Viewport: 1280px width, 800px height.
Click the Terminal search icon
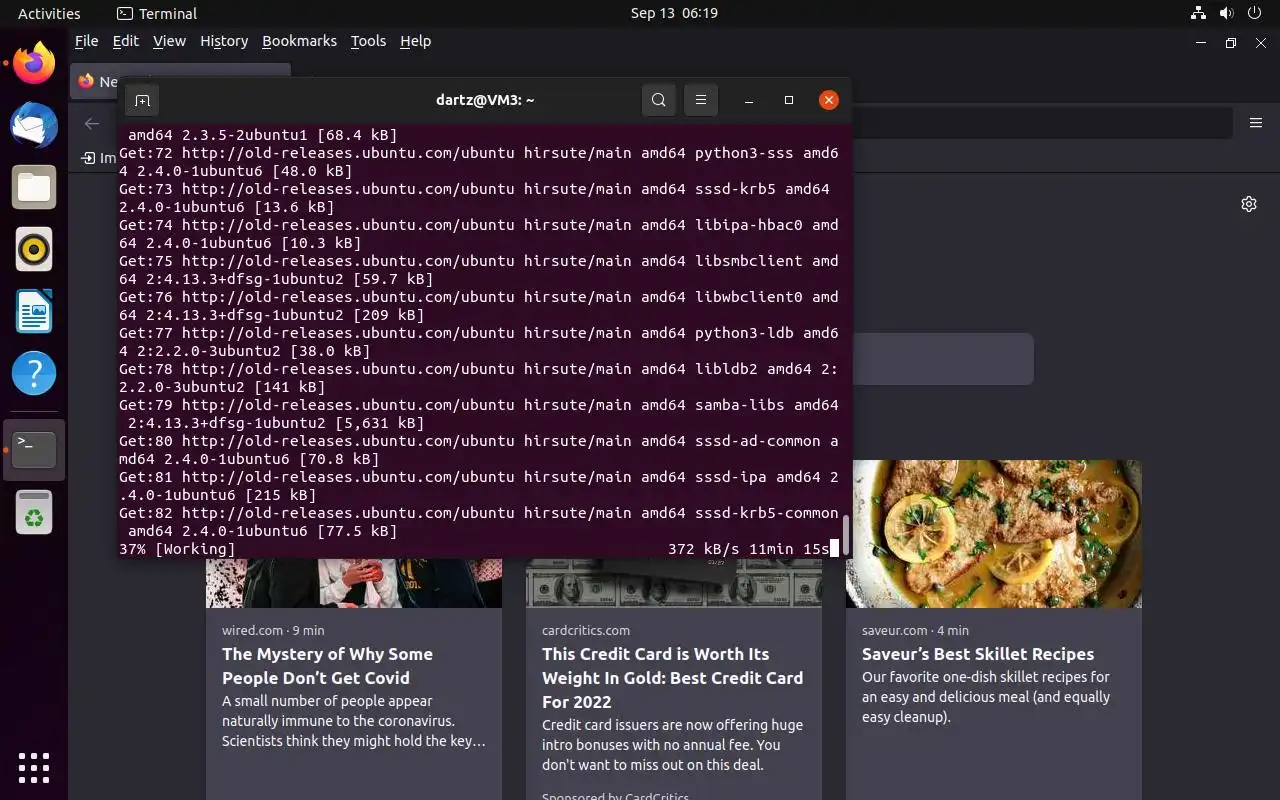(x=658, y=100)
